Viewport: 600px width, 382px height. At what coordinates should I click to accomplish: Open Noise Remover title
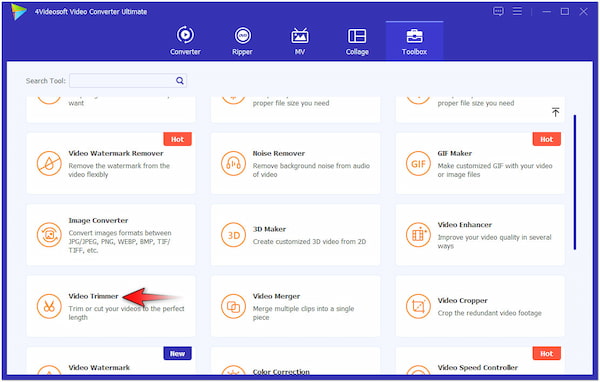point(279,153)
